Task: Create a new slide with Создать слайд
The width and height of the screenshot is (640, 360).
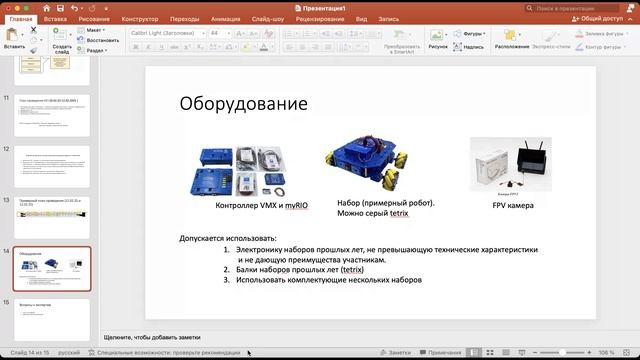Action: coord(62,41)
